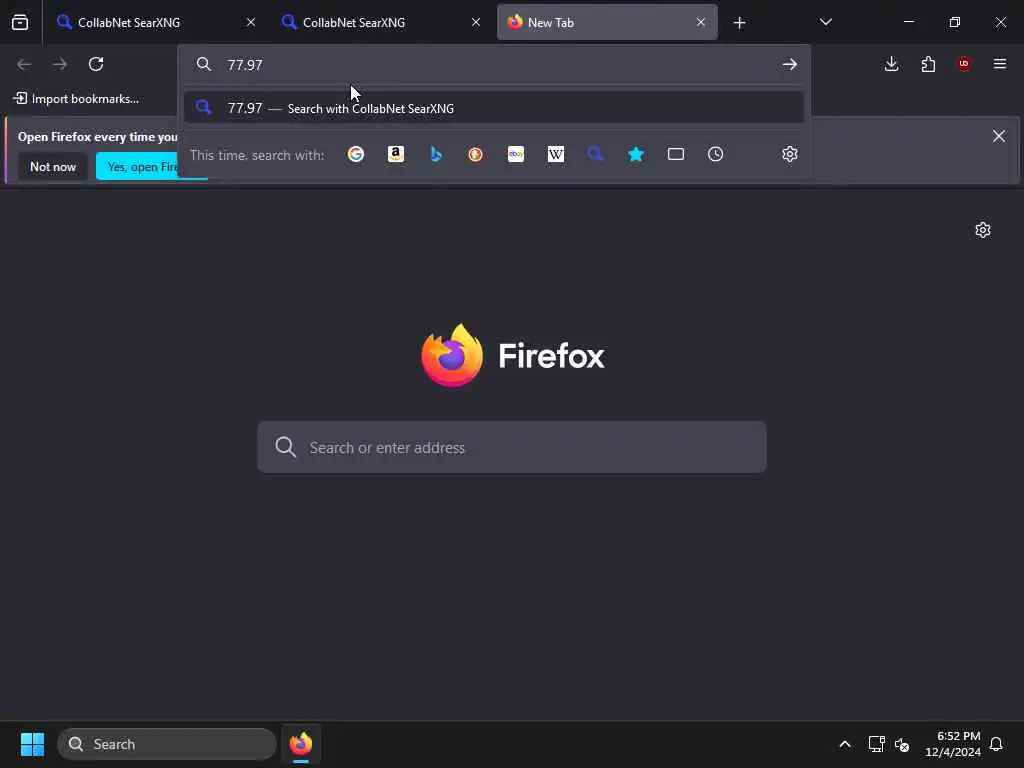The width and height of the screenshot is (1024, 768).
Task: Search in Bookmarks star icon
Action: pos(635,154)
